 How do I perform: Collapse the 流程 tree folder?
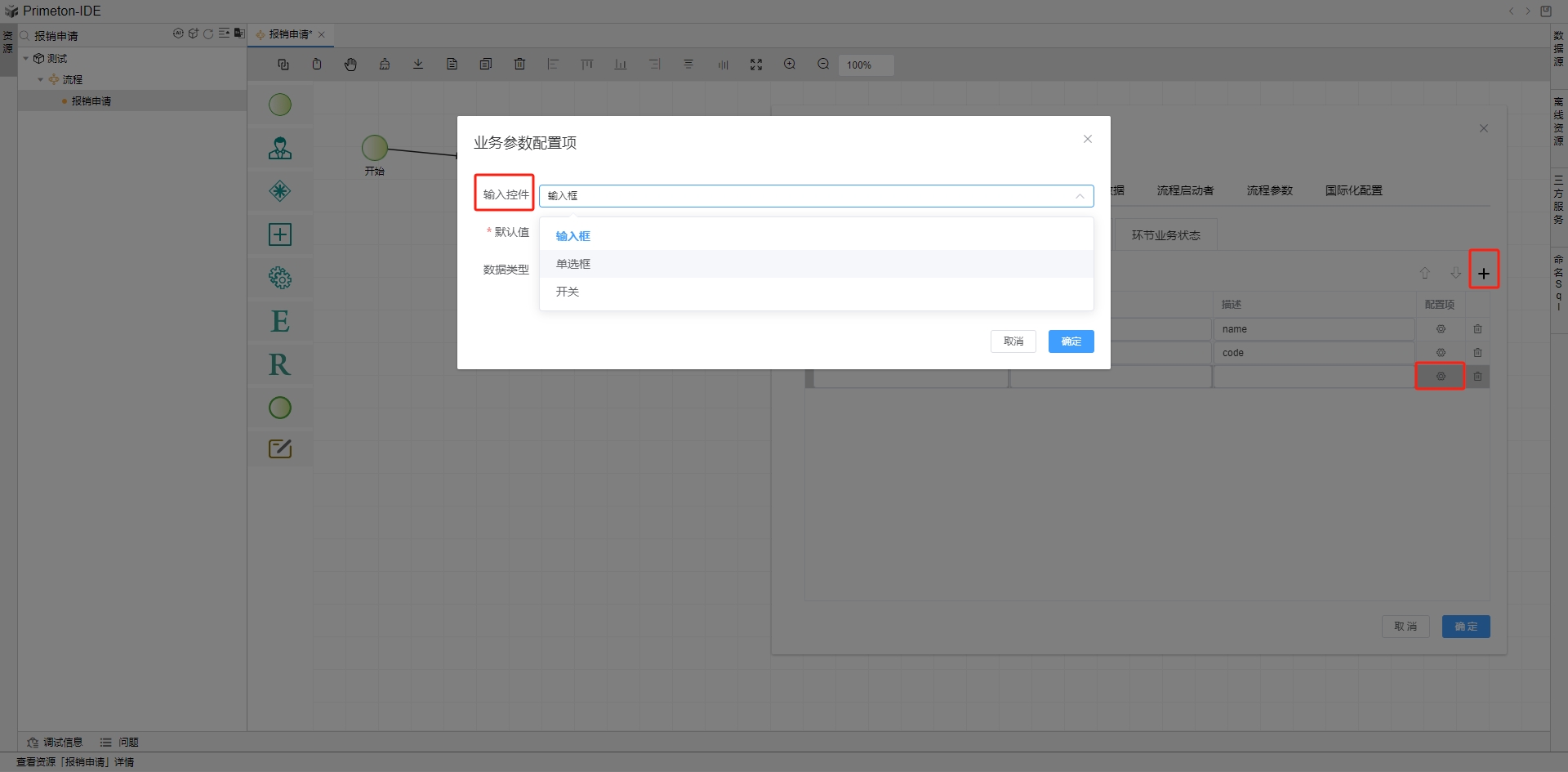coord(40,80)
